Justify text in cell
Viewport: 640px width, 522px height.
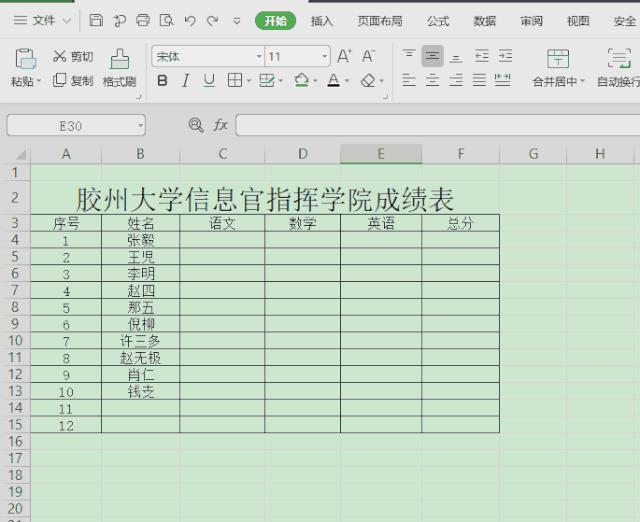tap(479, 80)
